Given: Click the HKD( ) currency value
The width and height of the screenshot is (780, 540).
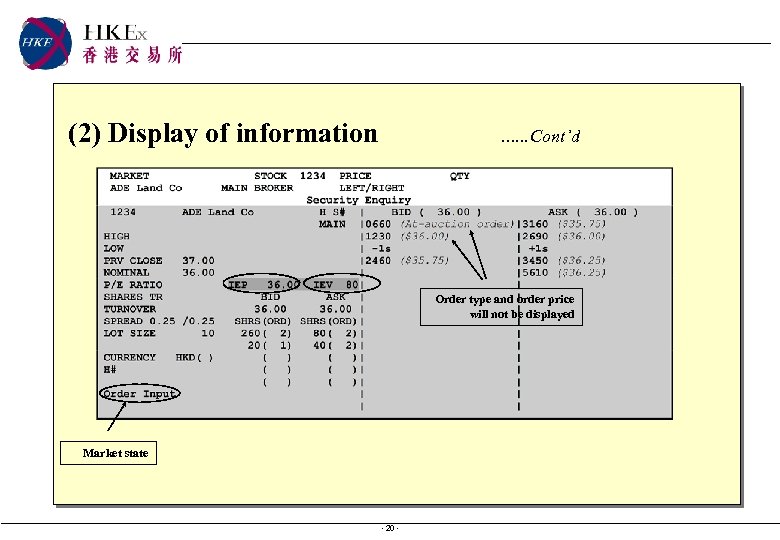Looking at the screenshot, I should pyautogui.click(x=195, y=358).
